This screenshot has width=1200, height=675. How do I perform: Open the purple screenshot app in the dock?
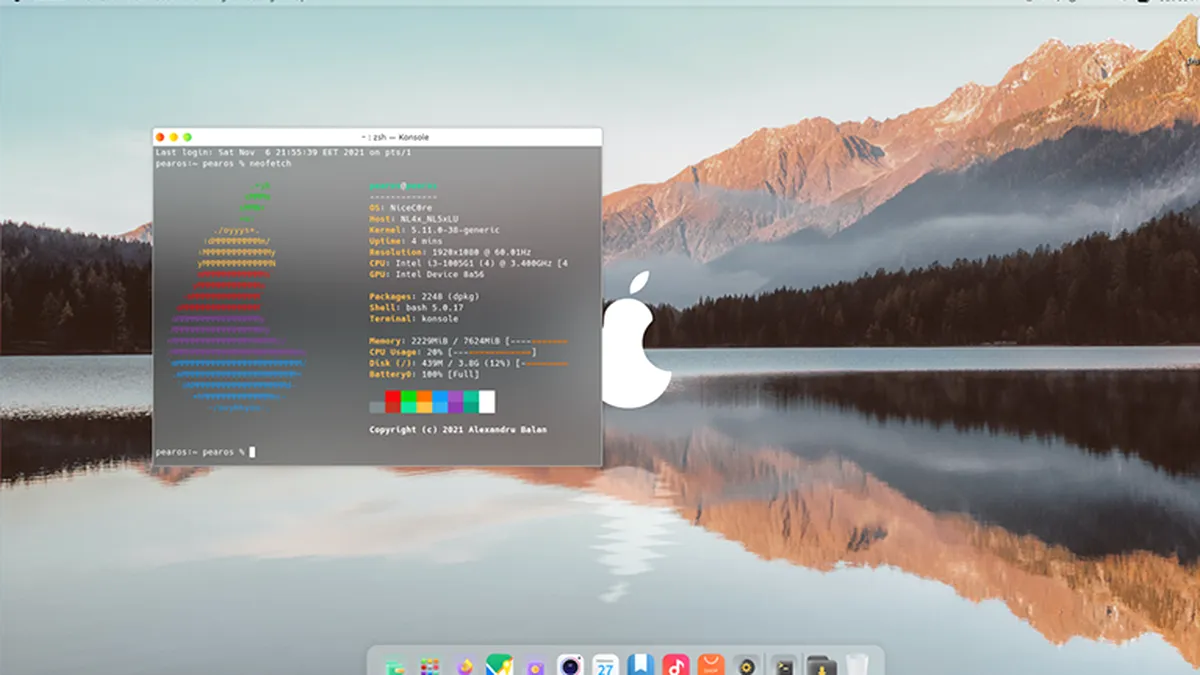point(535,666)
